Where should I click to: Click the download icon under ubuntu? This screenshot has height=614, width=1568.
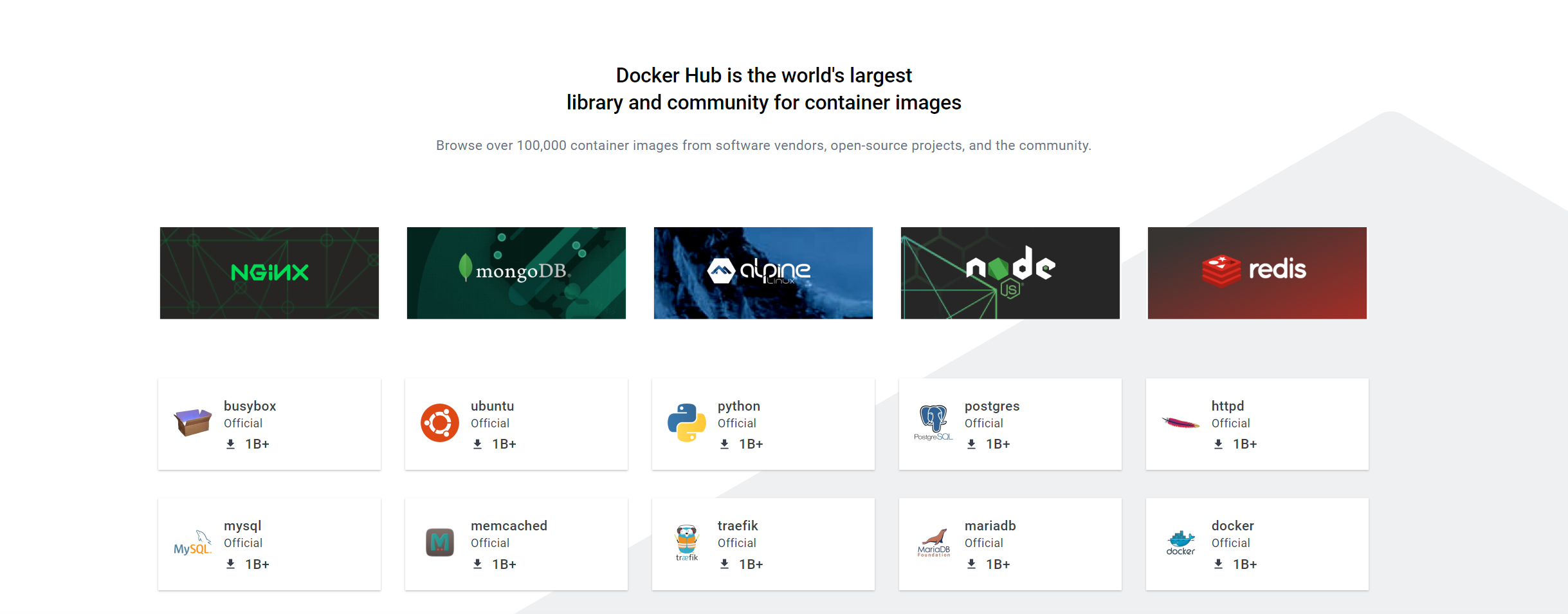click(477, 444)
